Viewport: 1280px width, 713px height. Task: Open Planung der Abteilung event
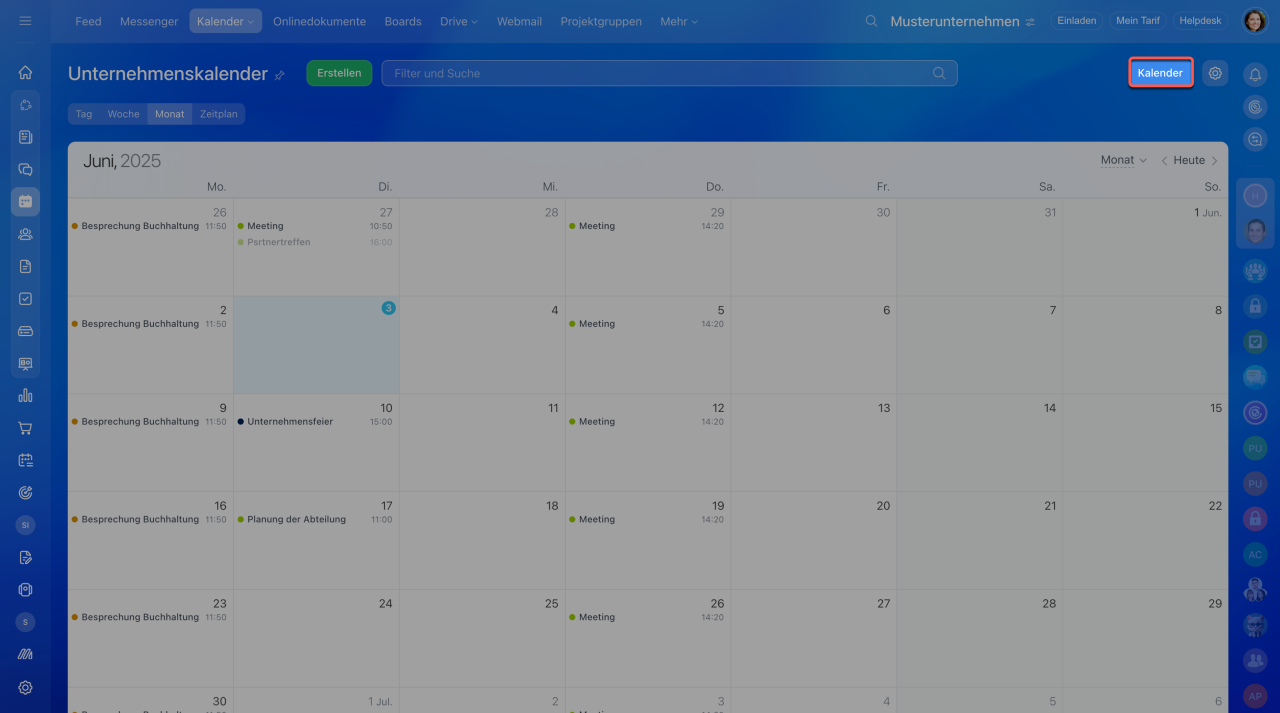315,520
